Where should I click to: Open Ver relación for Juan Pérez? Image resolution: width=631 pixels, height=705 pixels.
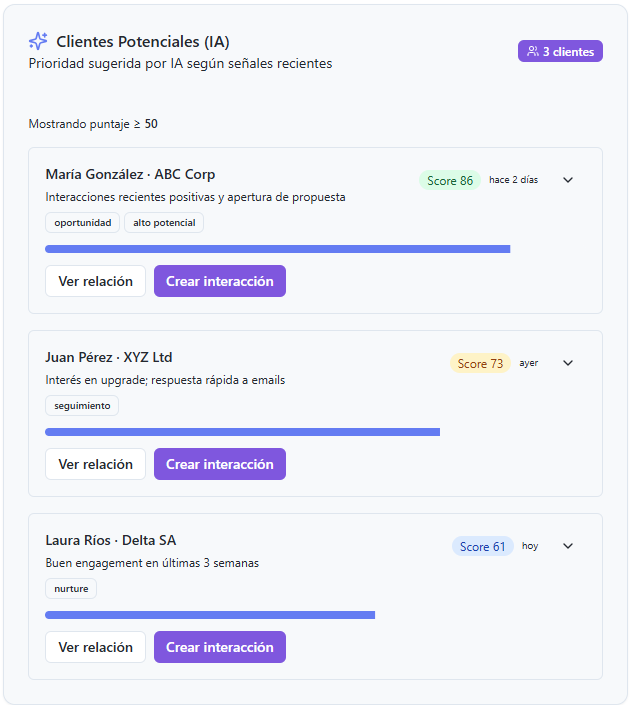click(95, 464)
